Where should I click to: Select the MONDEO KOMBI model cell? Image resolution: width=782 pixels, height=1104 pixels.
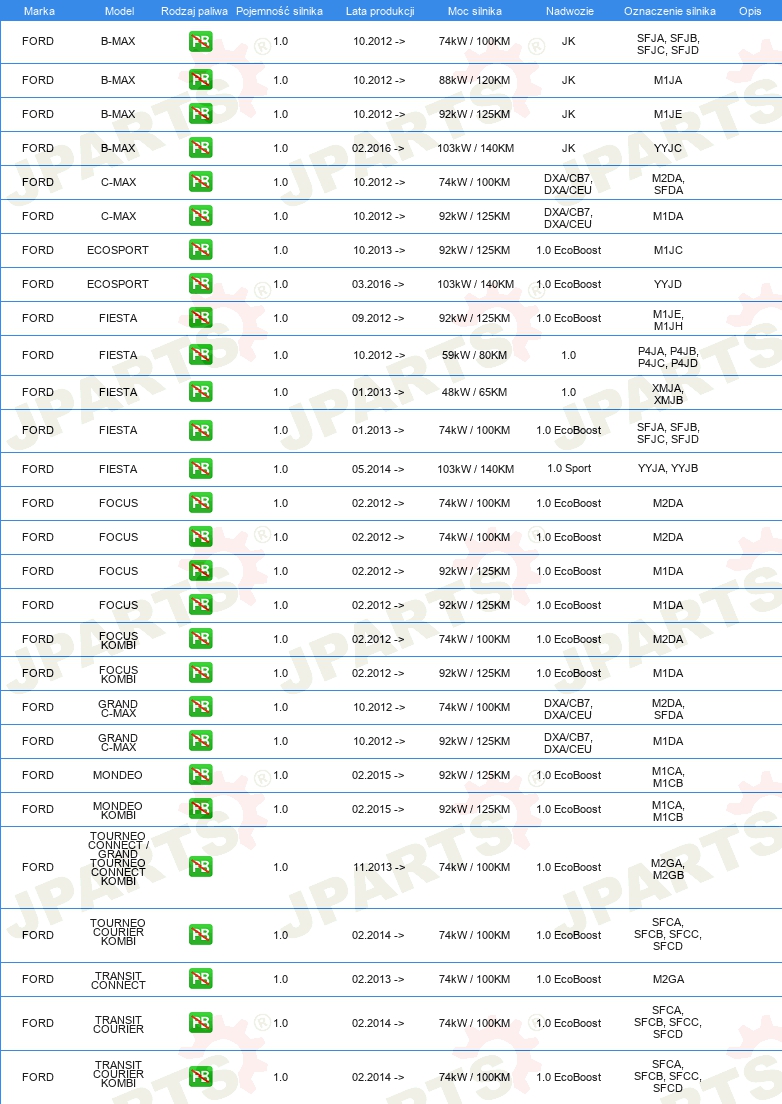pos(118,810)
